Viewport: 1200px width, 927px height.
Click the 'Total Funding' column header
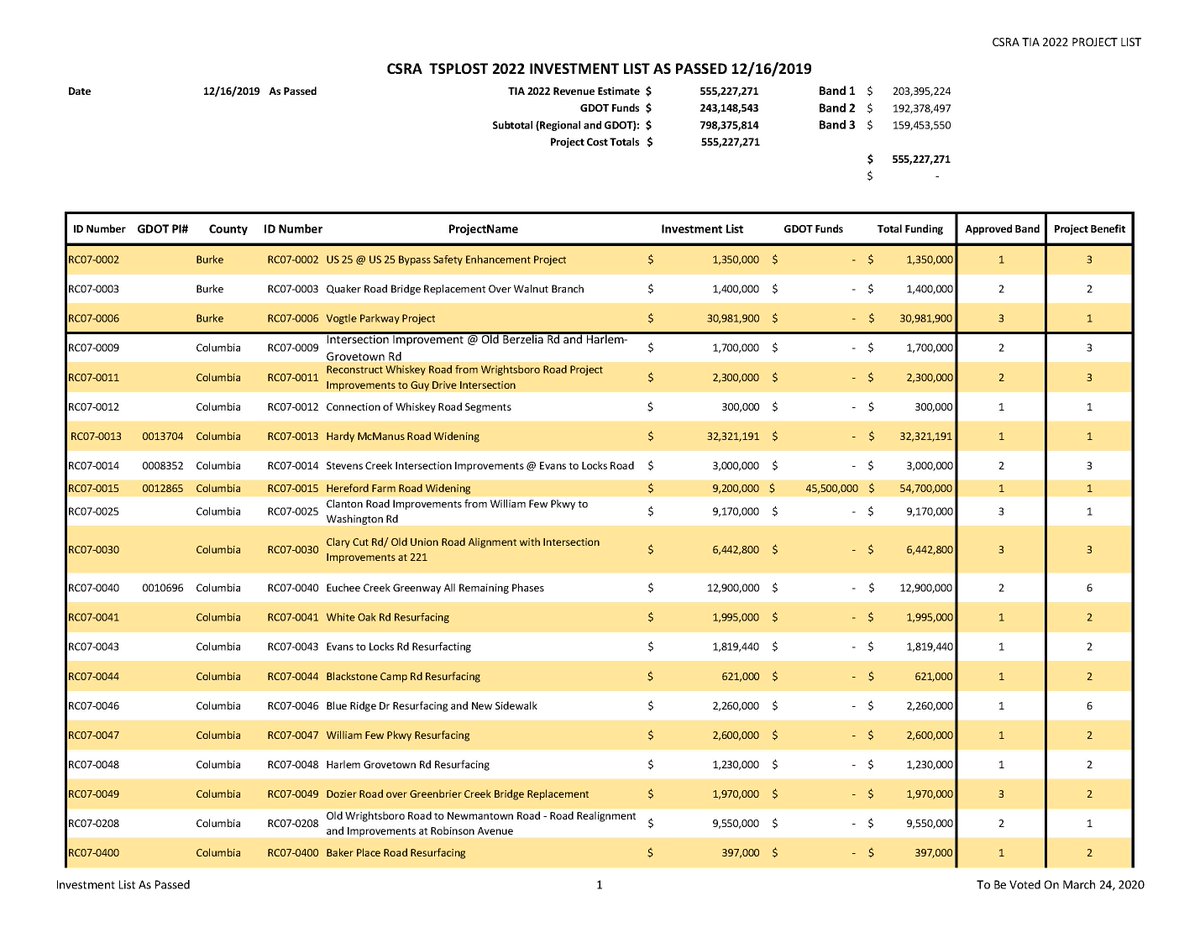(910, 229)
